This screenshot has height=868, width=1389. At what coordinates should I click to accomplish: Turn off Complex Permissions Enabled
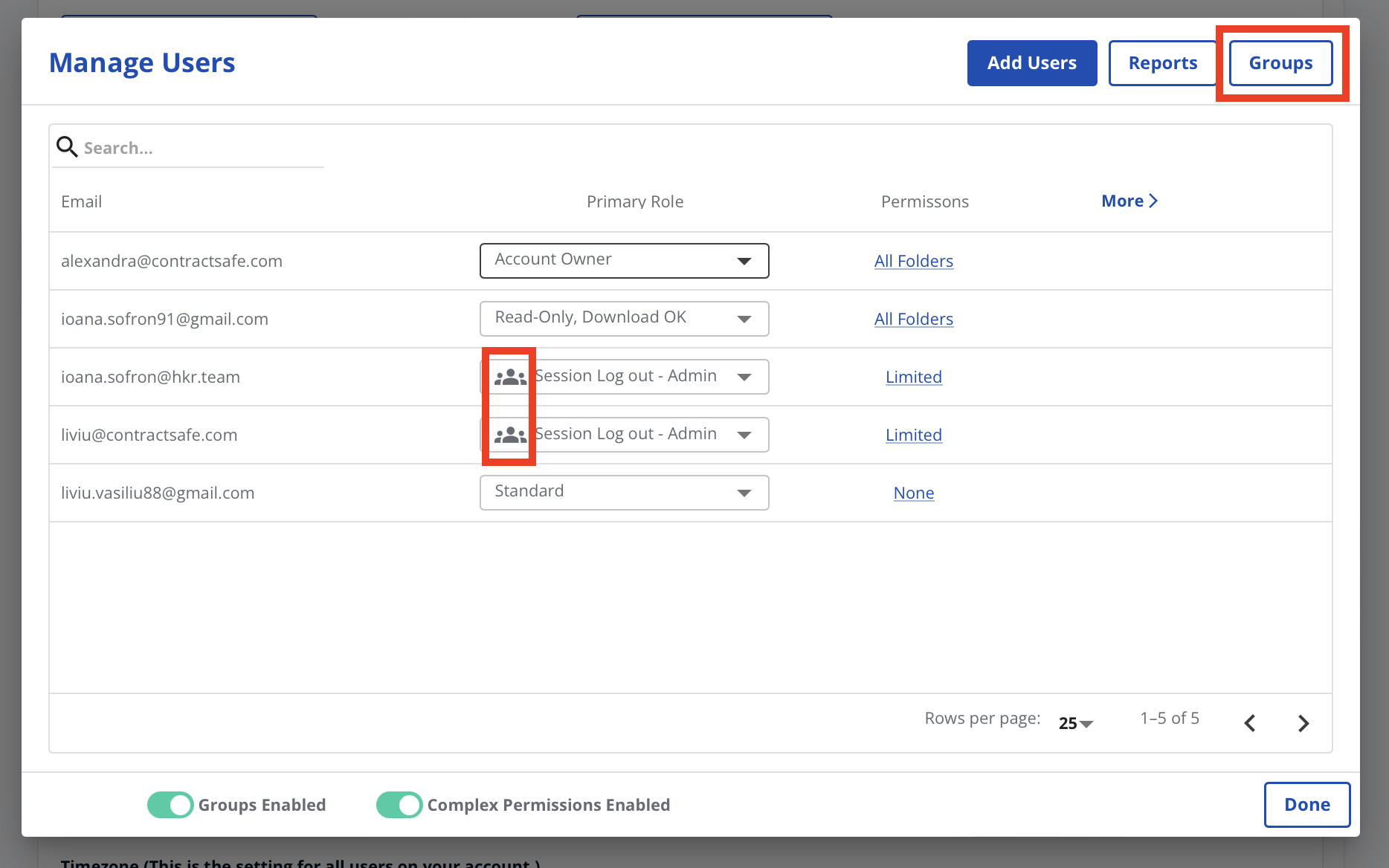coord(399,804)
